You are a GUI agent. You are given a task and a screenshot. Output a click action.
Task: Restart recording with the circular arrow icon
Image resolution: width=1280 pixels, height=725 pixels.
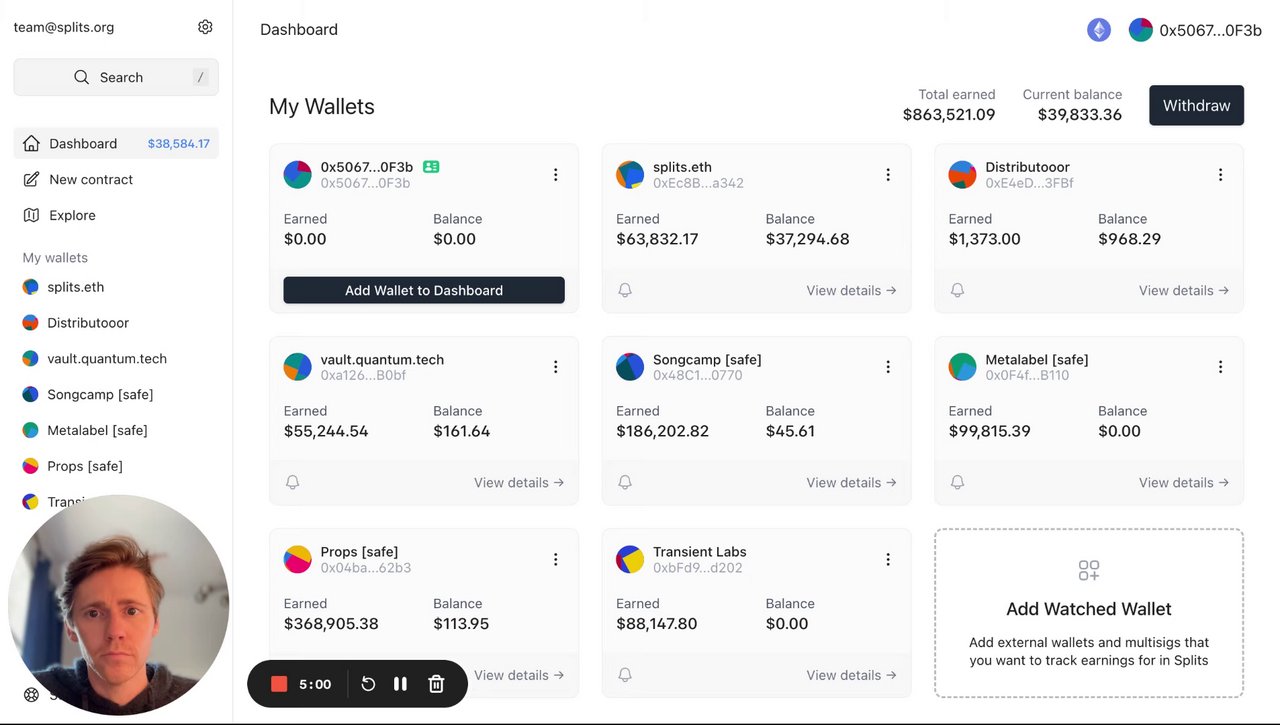tap(368, 684)
